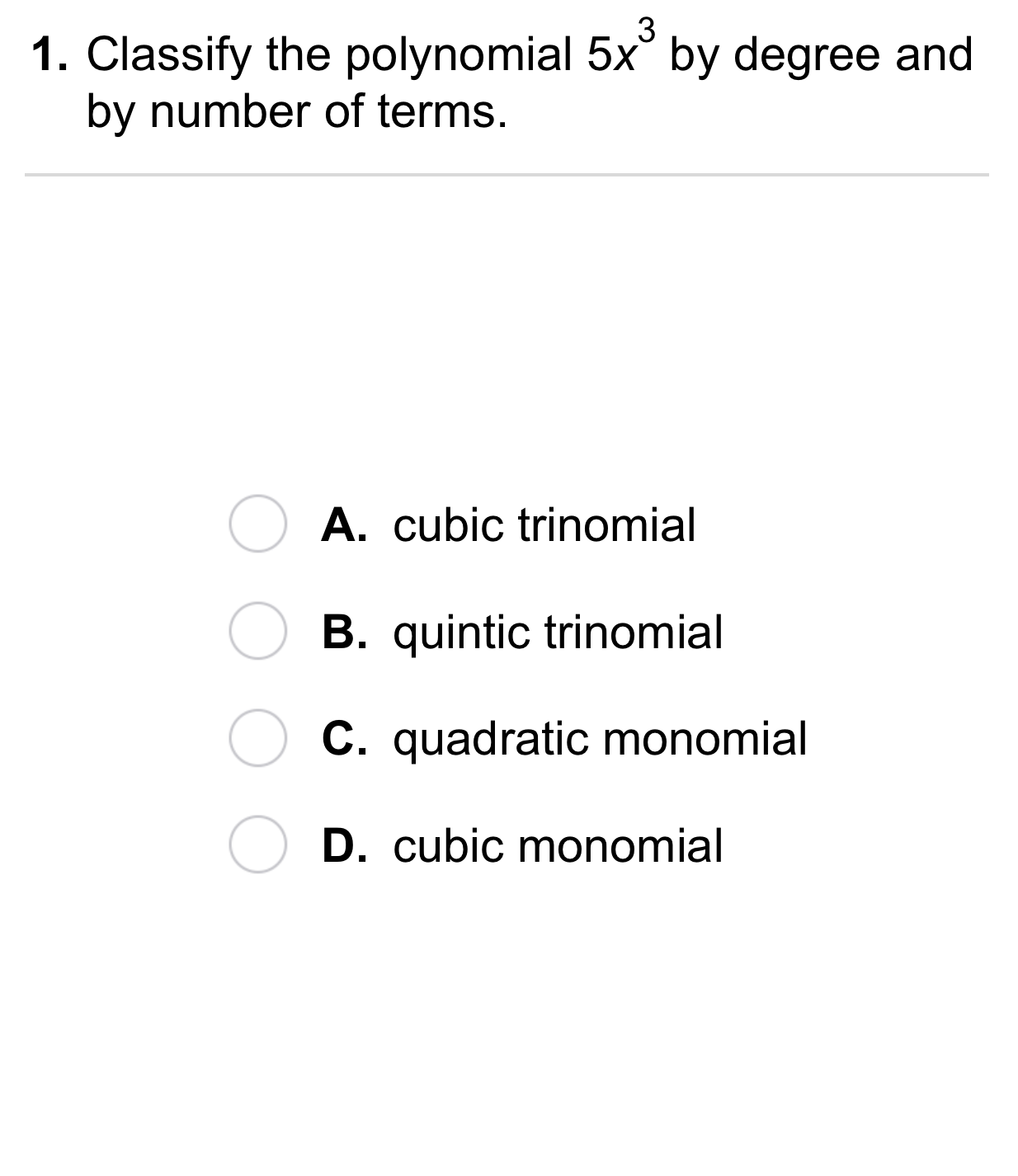Click the "quadratic monomial" answer text
Viewport: 1018px width, 1176px height.
point(600,738)
